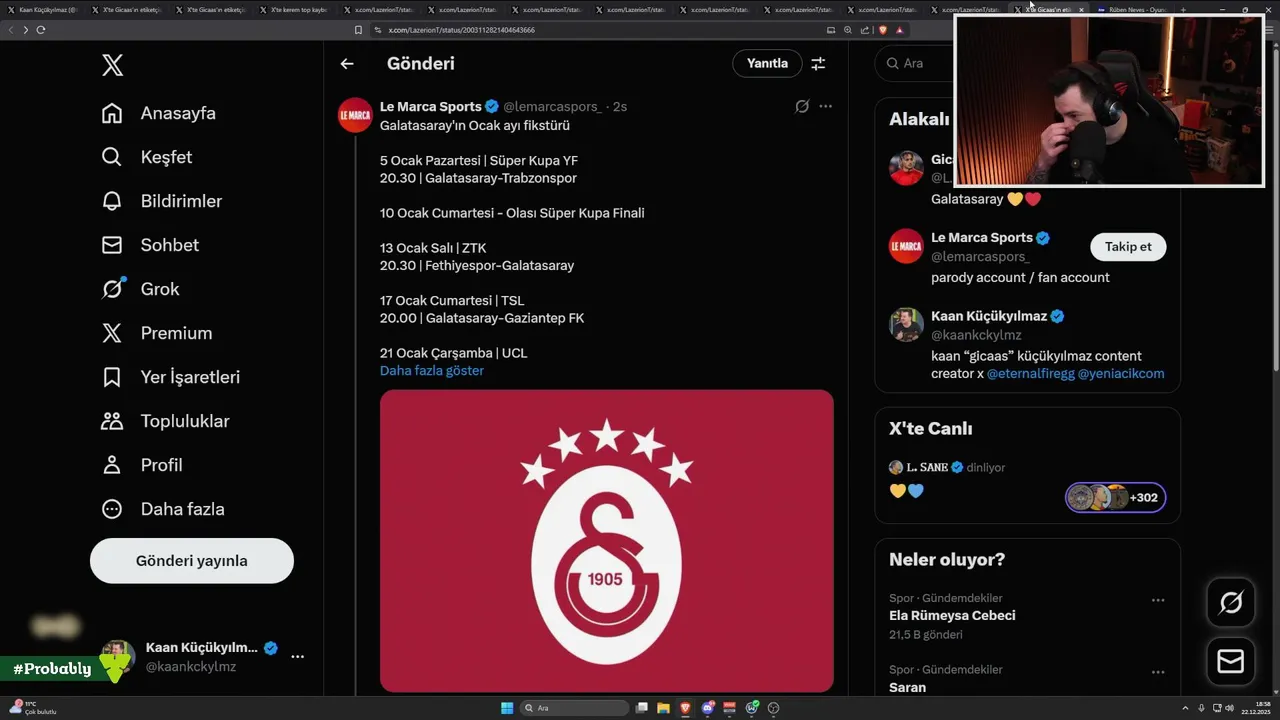
Task: Open floating Grok button
Action: point(1231,602)
